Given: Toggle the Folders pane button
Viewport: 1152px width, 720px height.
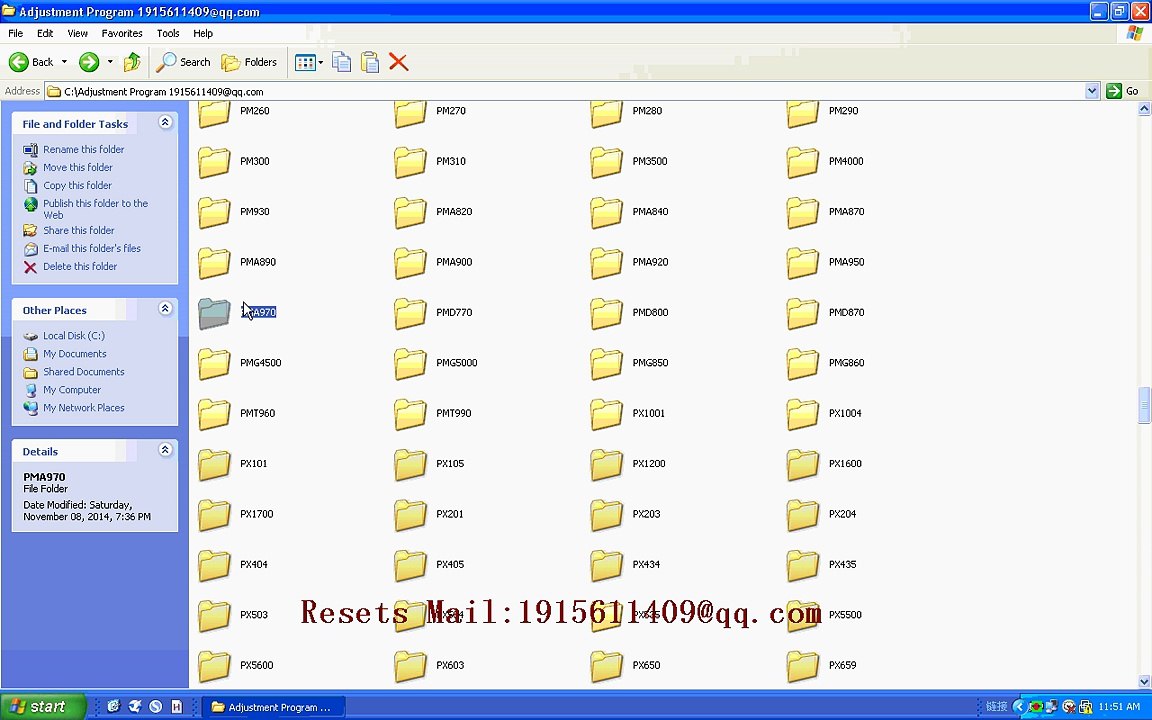Looking at the screenshot, I should [x=250, y=62].
